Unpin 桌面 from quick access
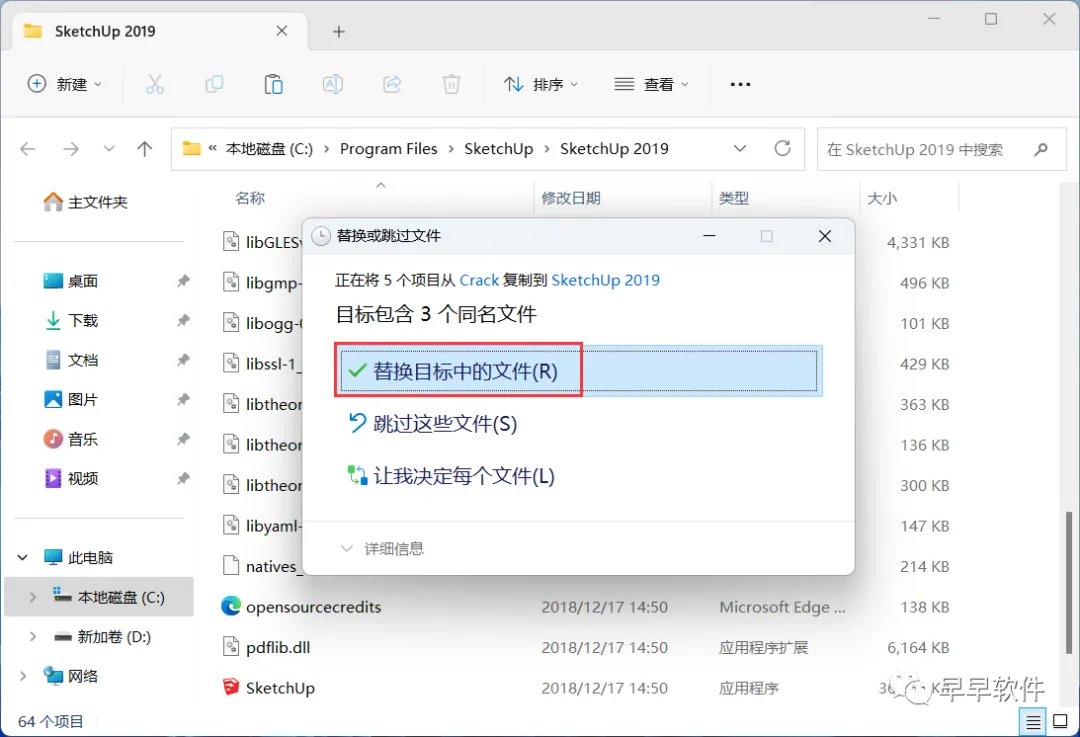Image resolution: width=1080 pixels, height=737 pixels. 183,280
